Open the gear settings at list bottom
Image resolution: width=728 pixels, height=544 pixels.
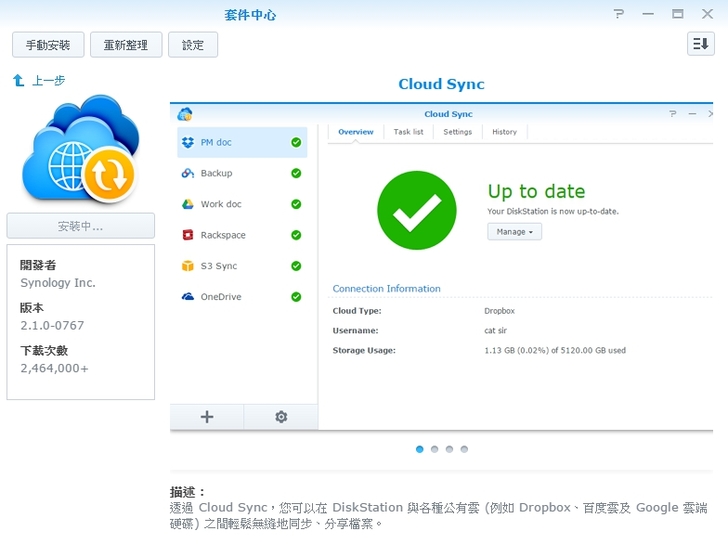click(281, 417)
